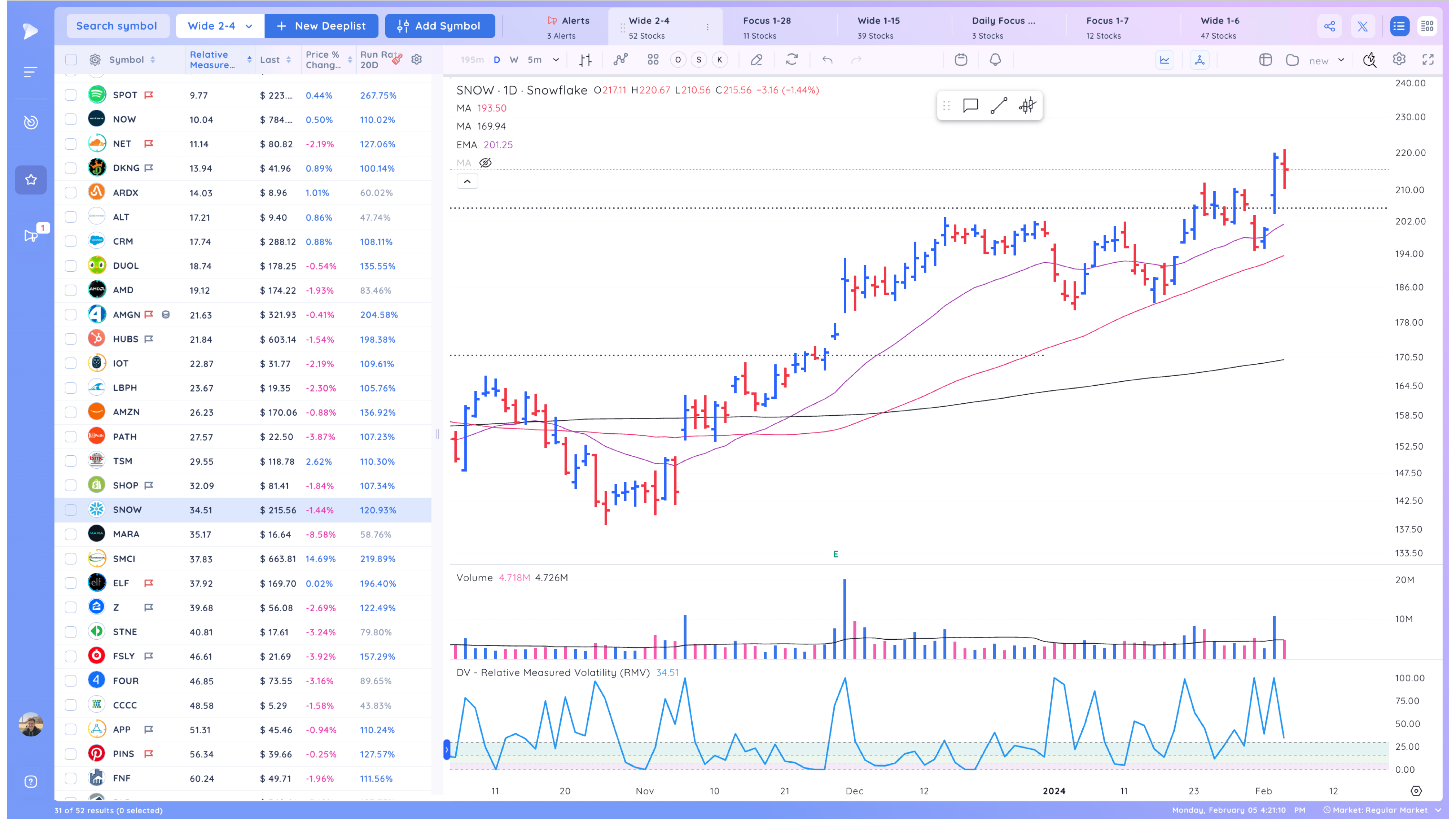Open the sidebar menu lines icon
This screenshot has width=1456, height=819.
[x=31, y=72]
